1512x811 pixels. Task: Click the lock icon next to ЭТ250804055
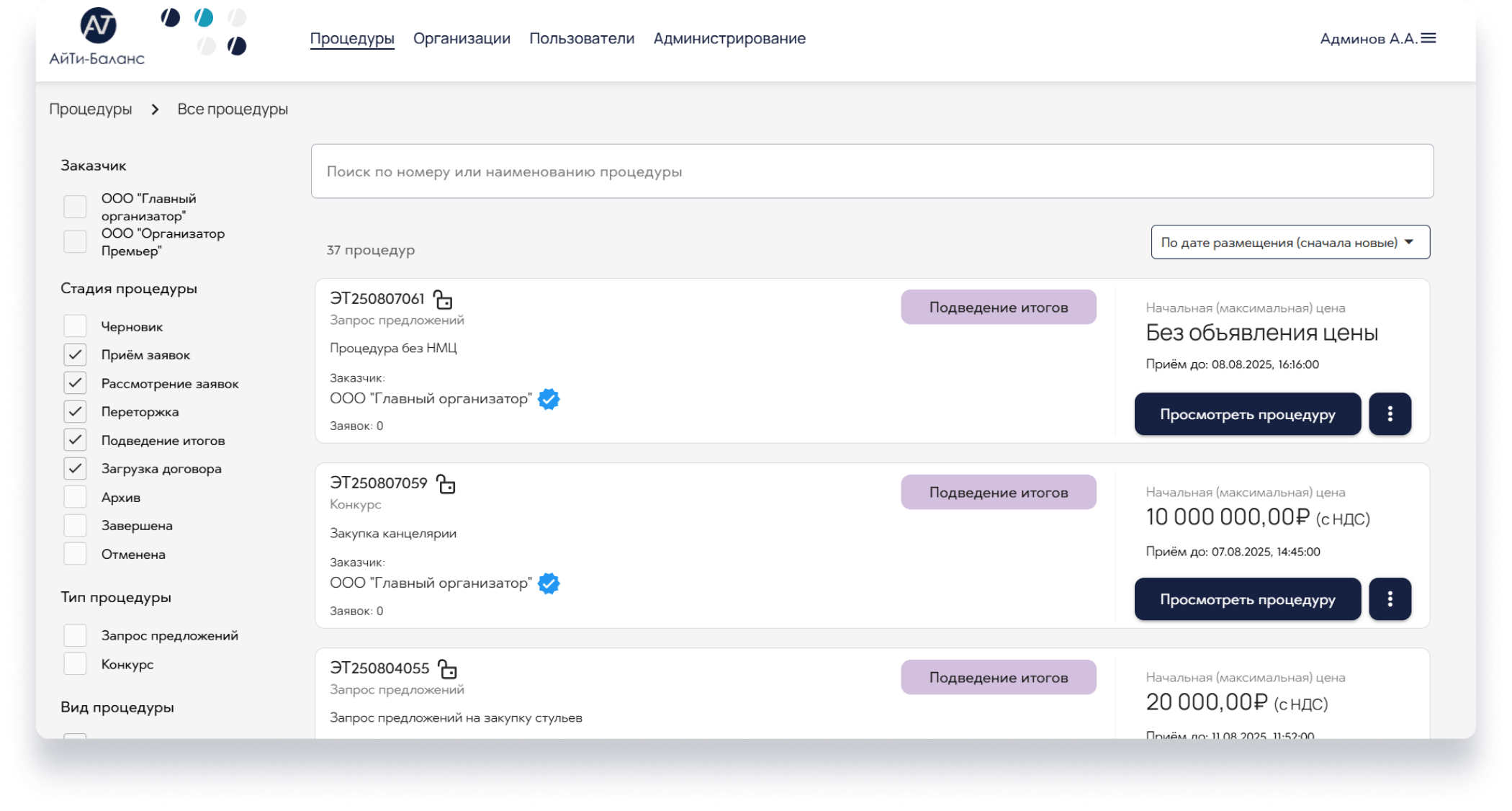pos(448,669)
